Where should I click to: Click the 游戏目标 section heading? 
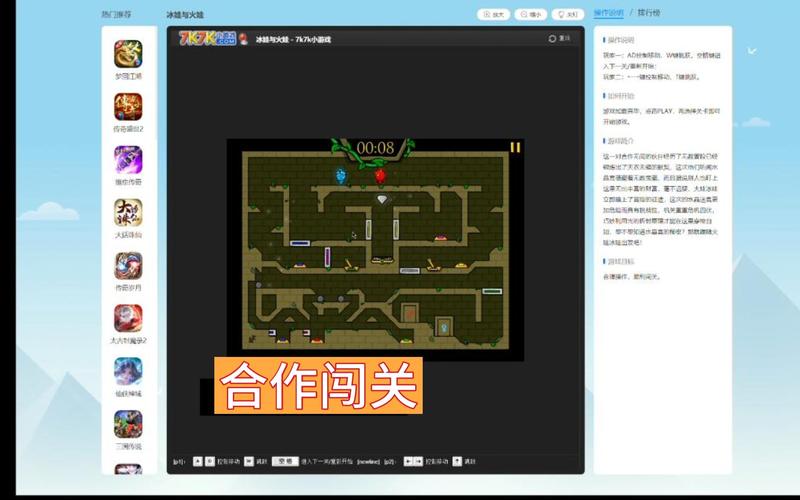620,261
